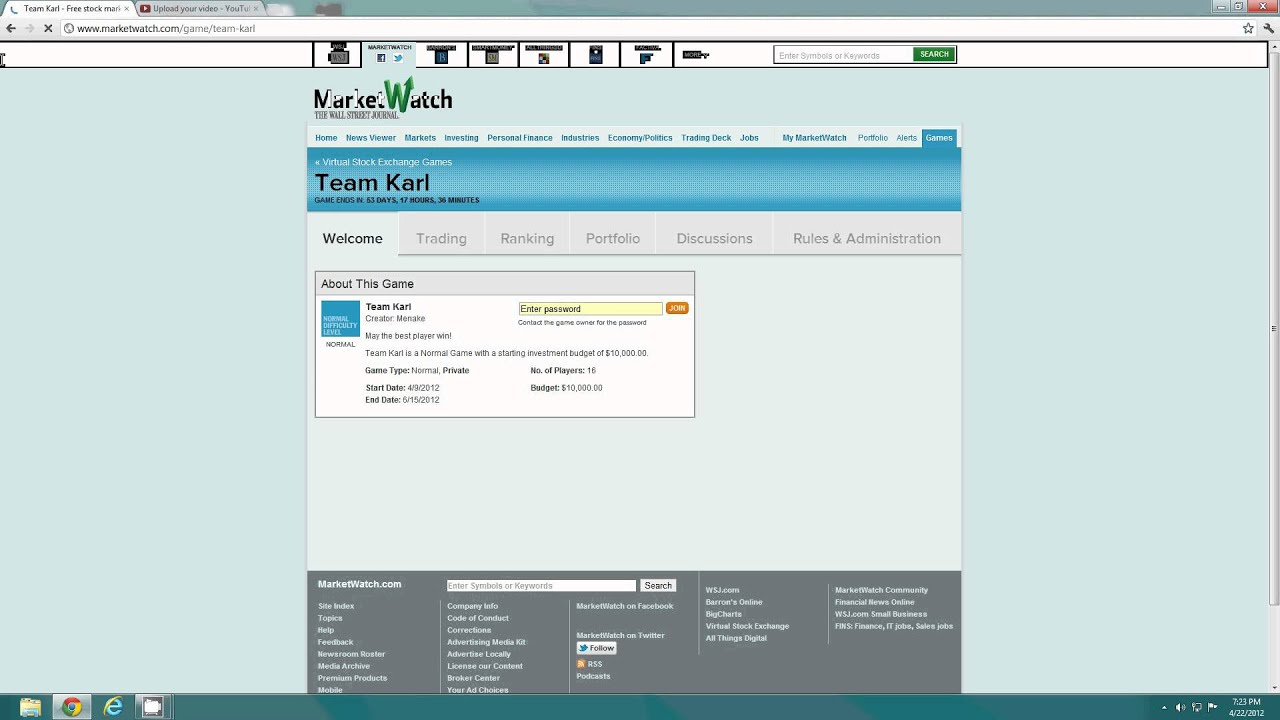Open News Viewer in the navigation bar

point(371,138)
